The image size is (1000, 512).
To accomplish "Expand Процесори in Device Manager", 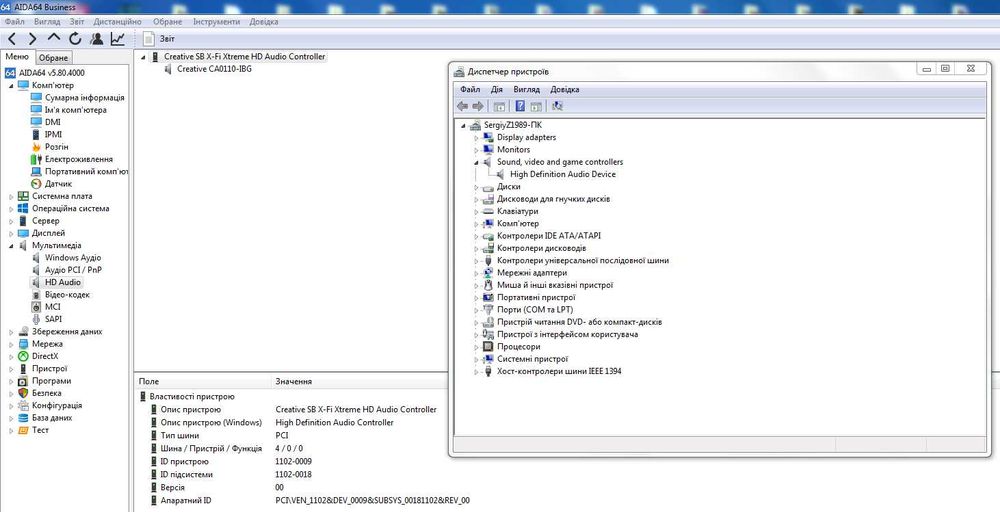I will click(x=476, y=347).
